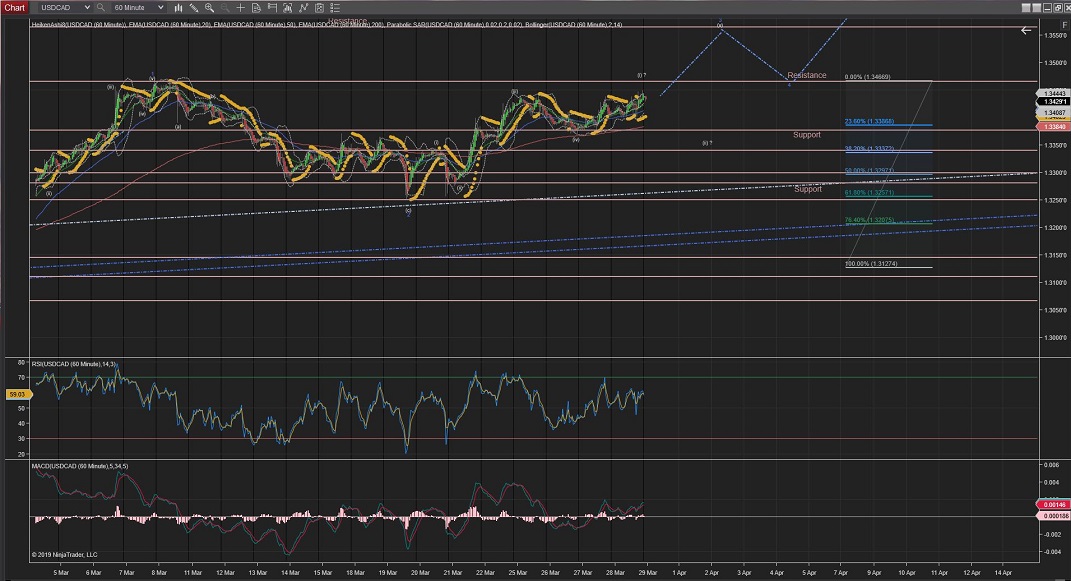
Task: Click the 1.3000'0 price axis label
Action: click(1055, 337)
